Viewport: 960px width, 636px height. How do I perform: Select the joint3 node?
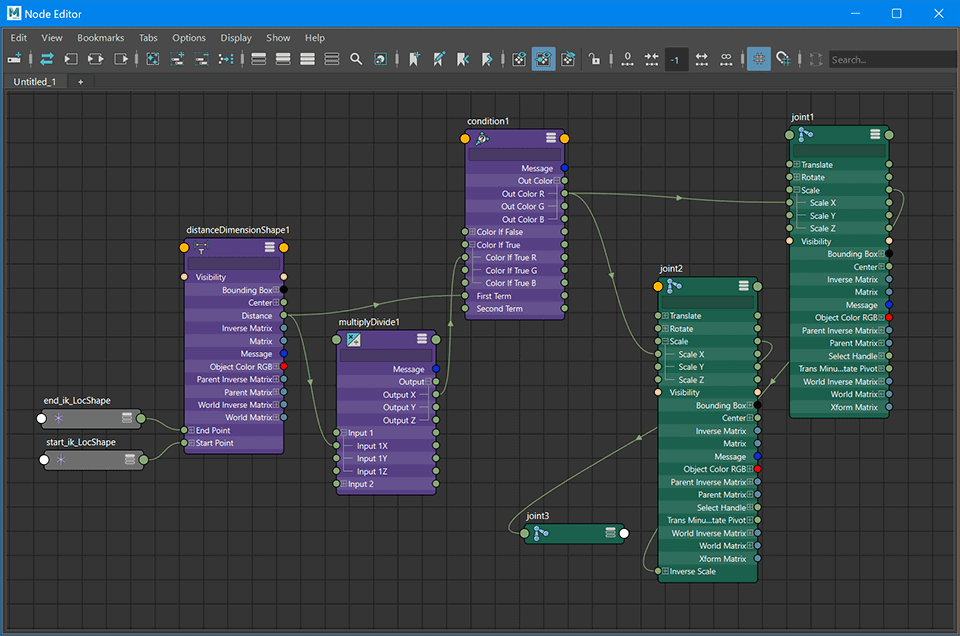574,534
